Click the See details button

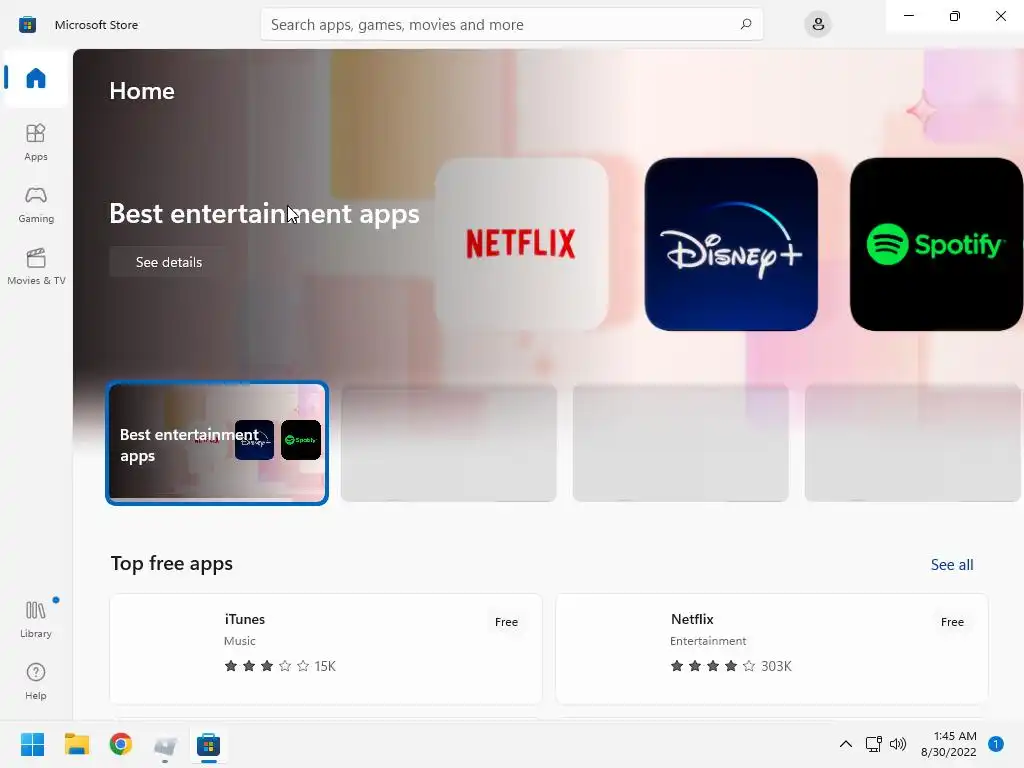click(x=168, y=262)
